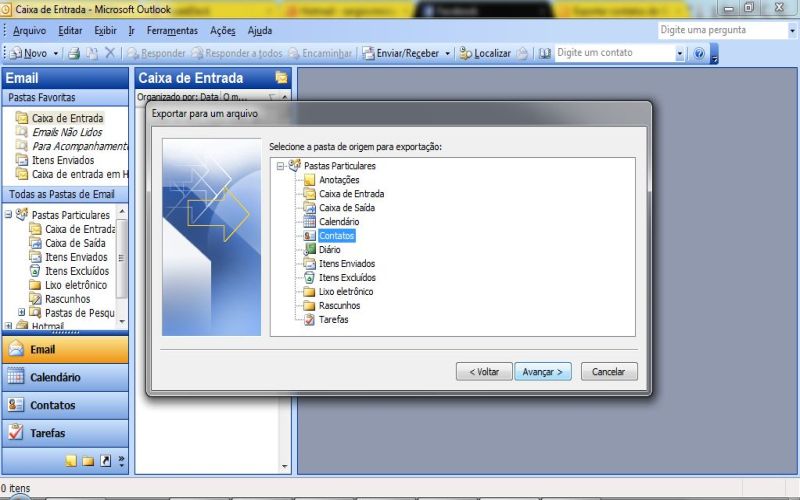Click Shortcuts icon at navigation pane bottom
This screenshot has height=500, width=800.
coord(105,461)
